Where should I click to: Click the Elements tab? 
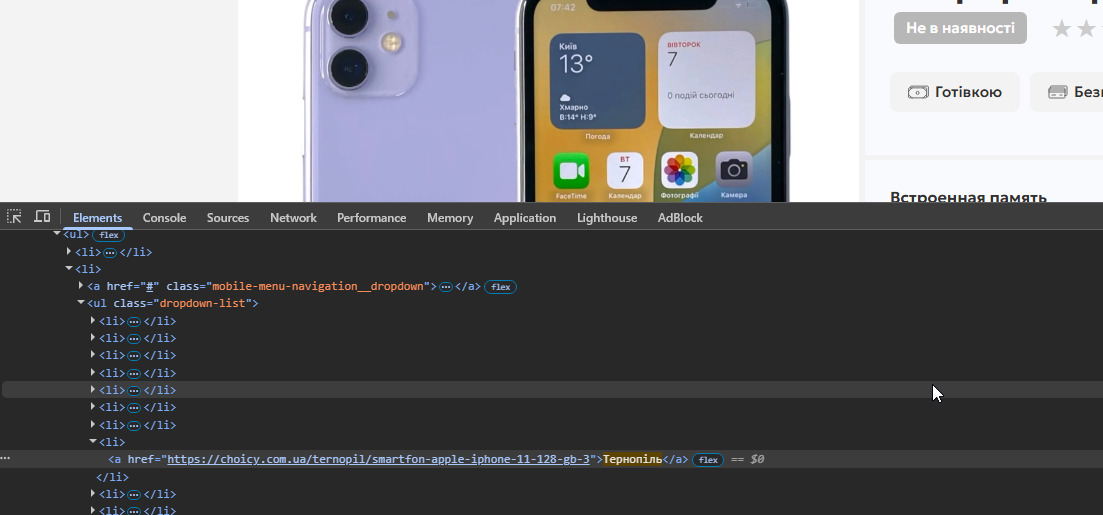(x=98, y=217)
